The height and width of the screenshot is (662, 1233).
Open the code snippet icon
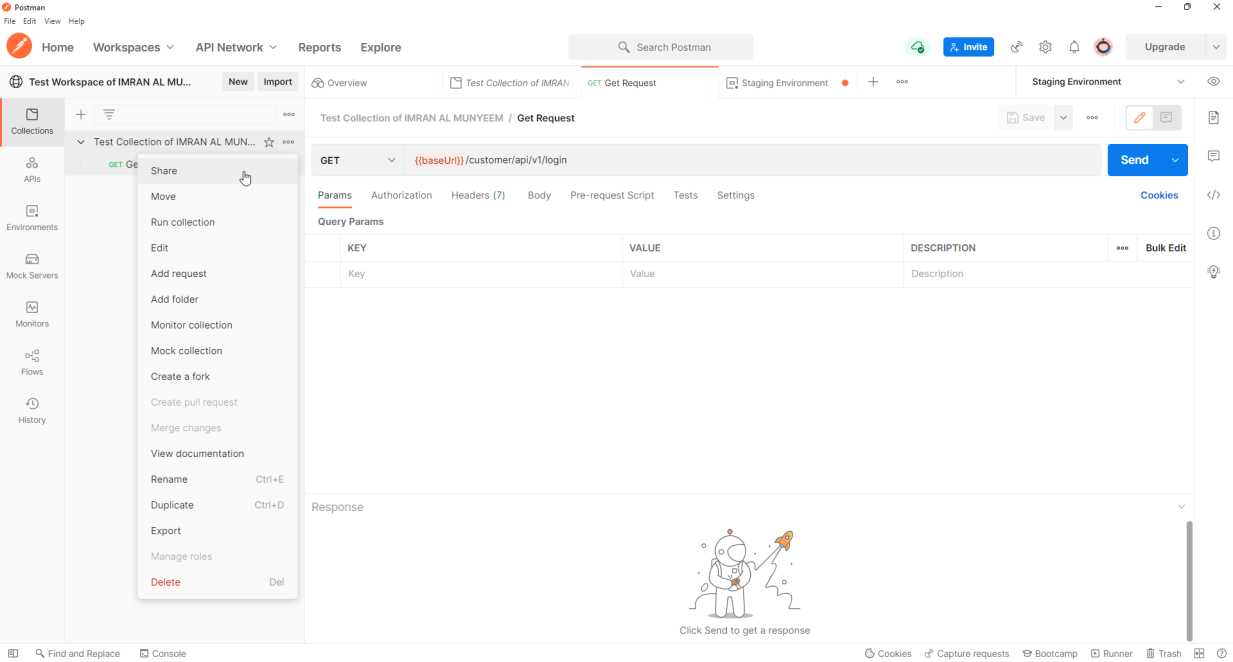[x=1214, y=195]
